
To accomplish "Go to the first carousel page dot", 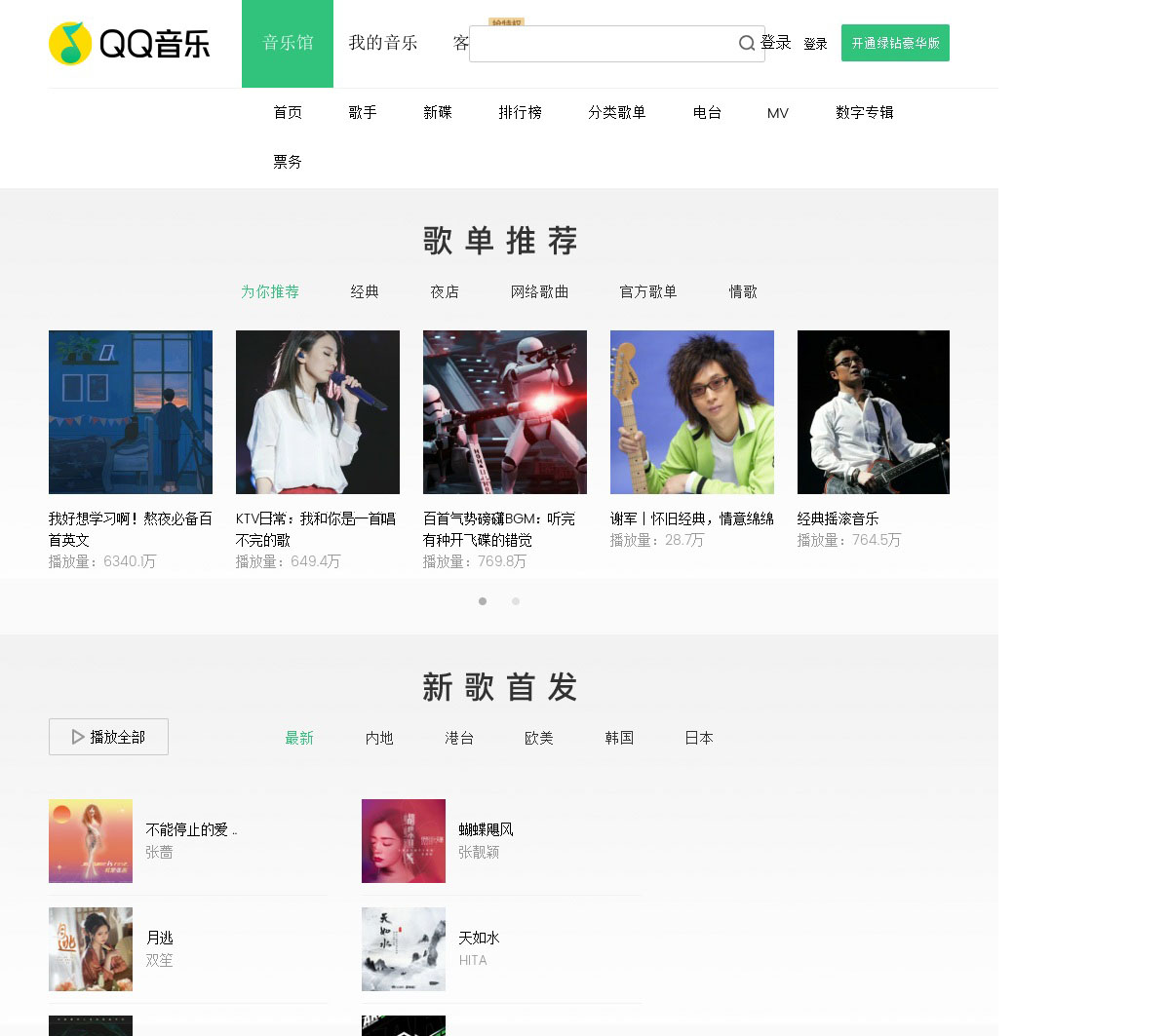I will 483,601.
